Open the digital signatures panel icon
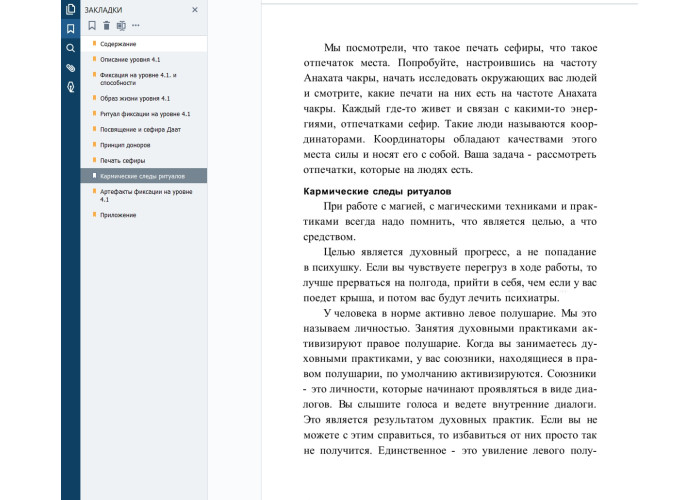The image size is (700, 500). (70, 87)
